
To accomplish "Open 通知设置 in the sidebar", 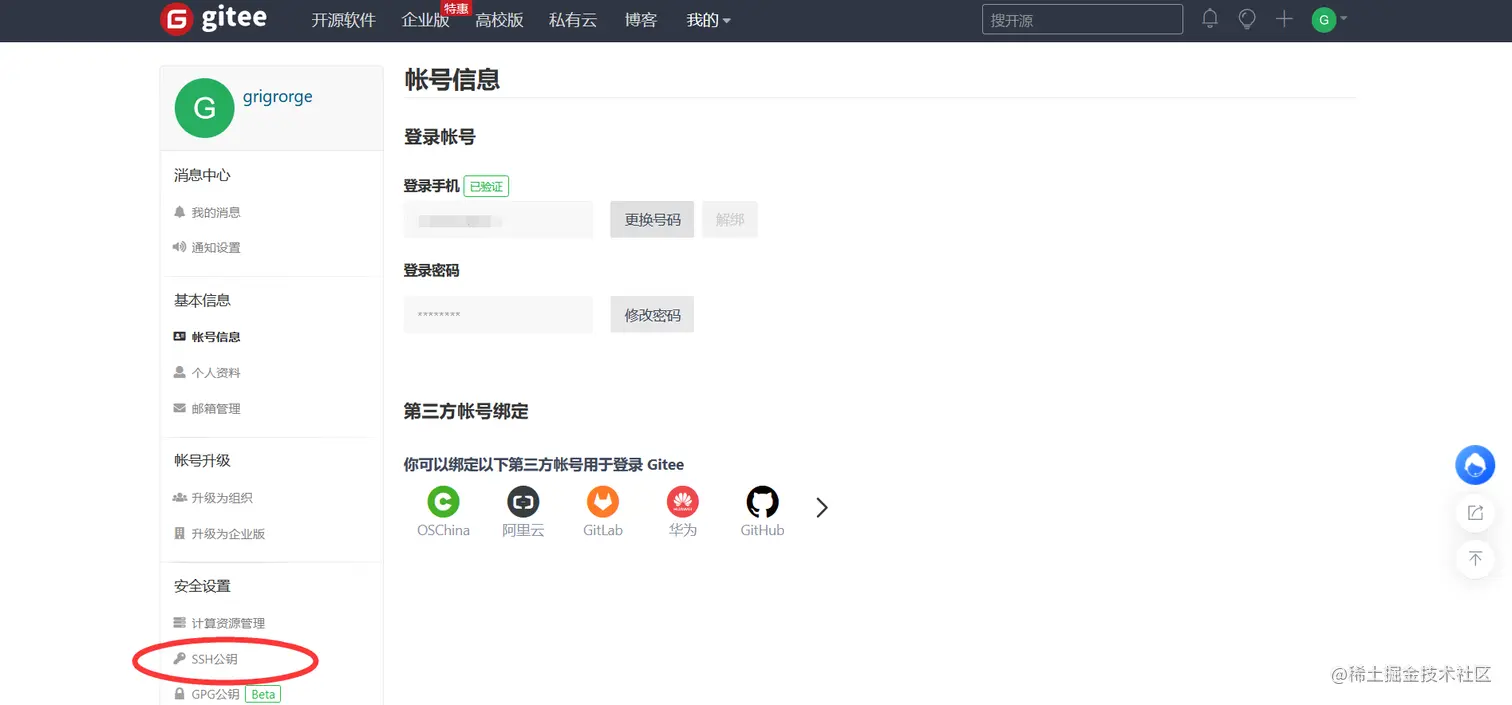I will pos(207,247).
